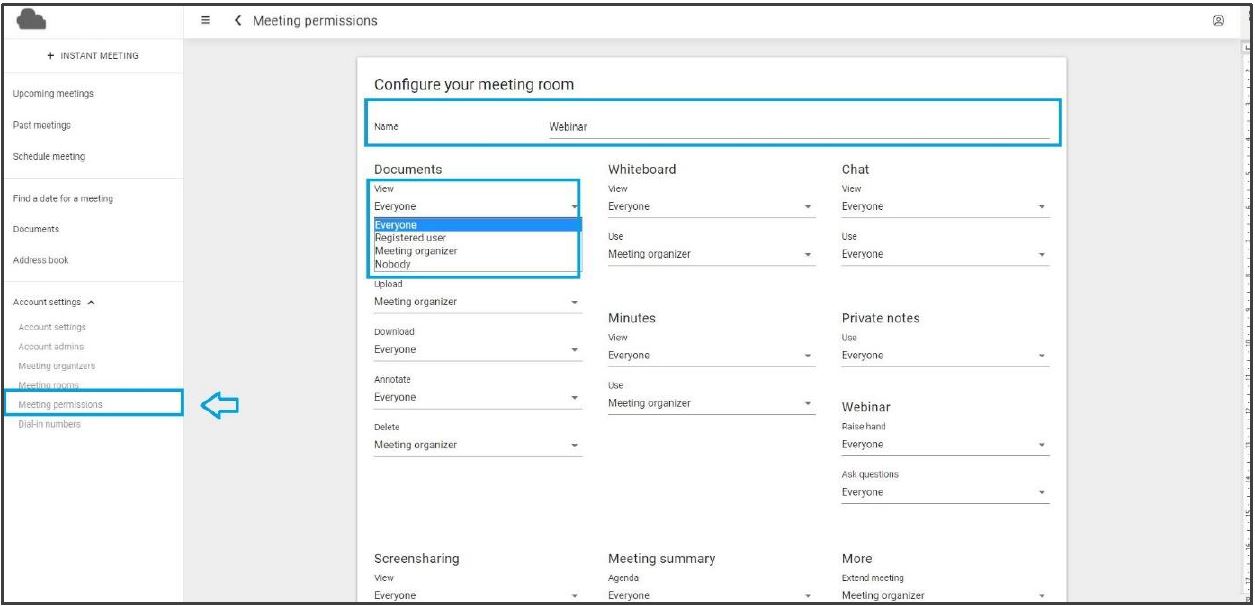Open the Whiteboard View dropdown
1255x606 pixels.
[x=711, y=207]
